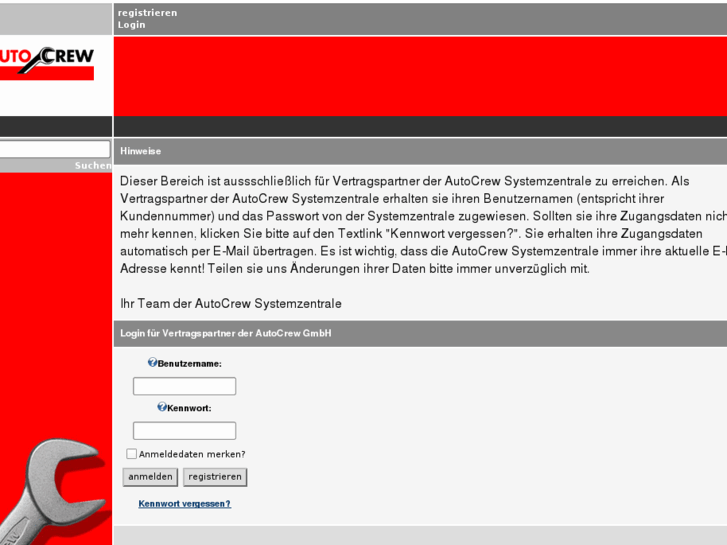Click the AutoCrew logo

(x=47, y=63)
